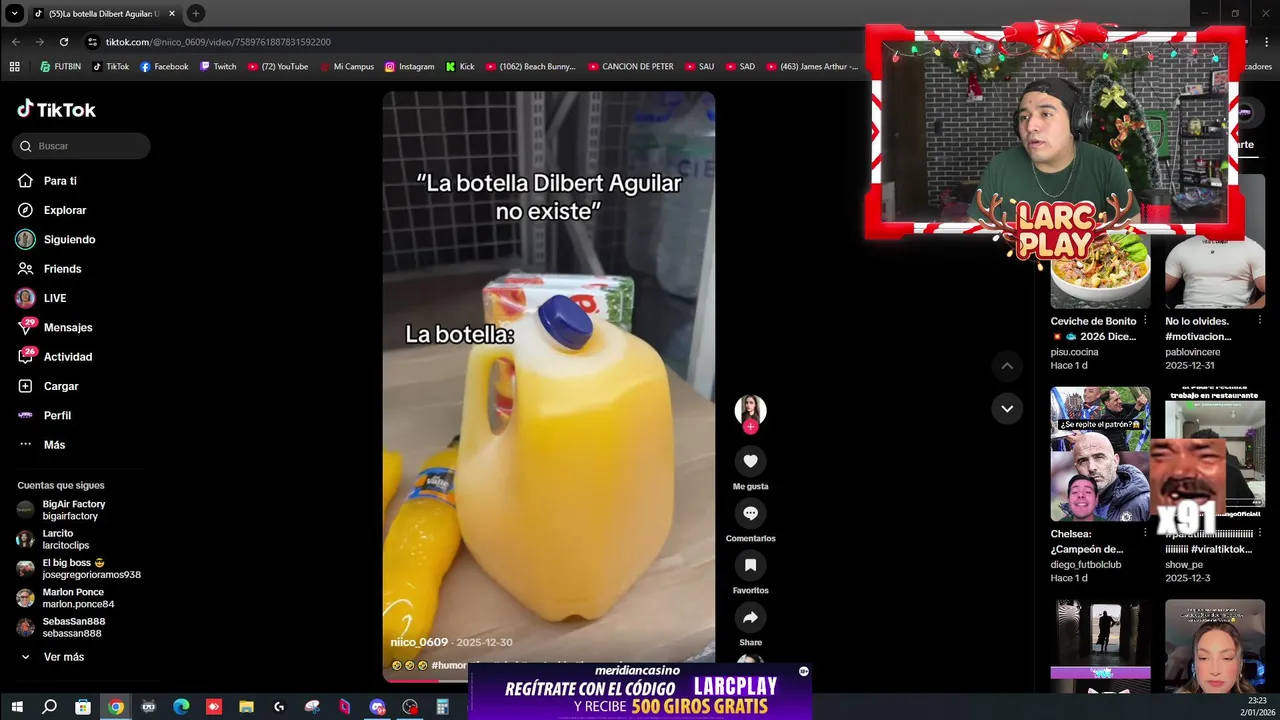Click the diego_futbolclub author name

[x=1085, y=564]
